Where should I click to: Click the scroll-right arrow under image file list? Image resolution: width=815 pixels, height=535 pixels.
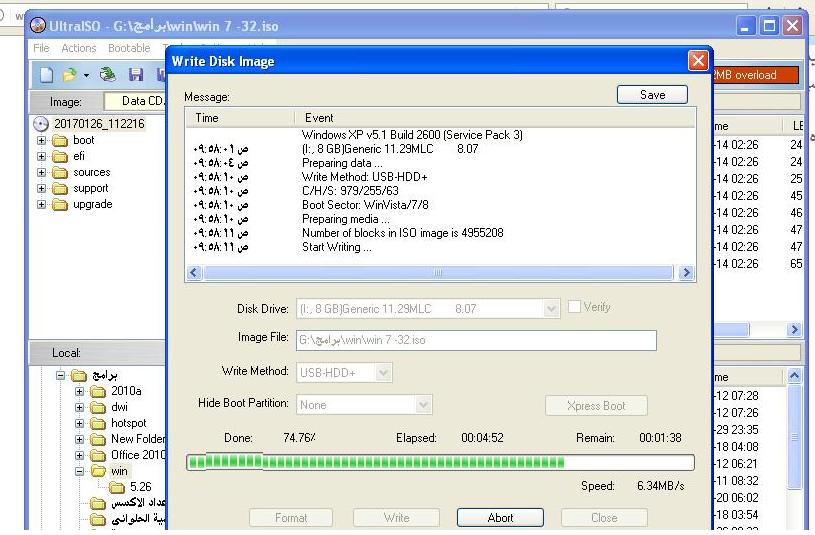tap(794, 329)
